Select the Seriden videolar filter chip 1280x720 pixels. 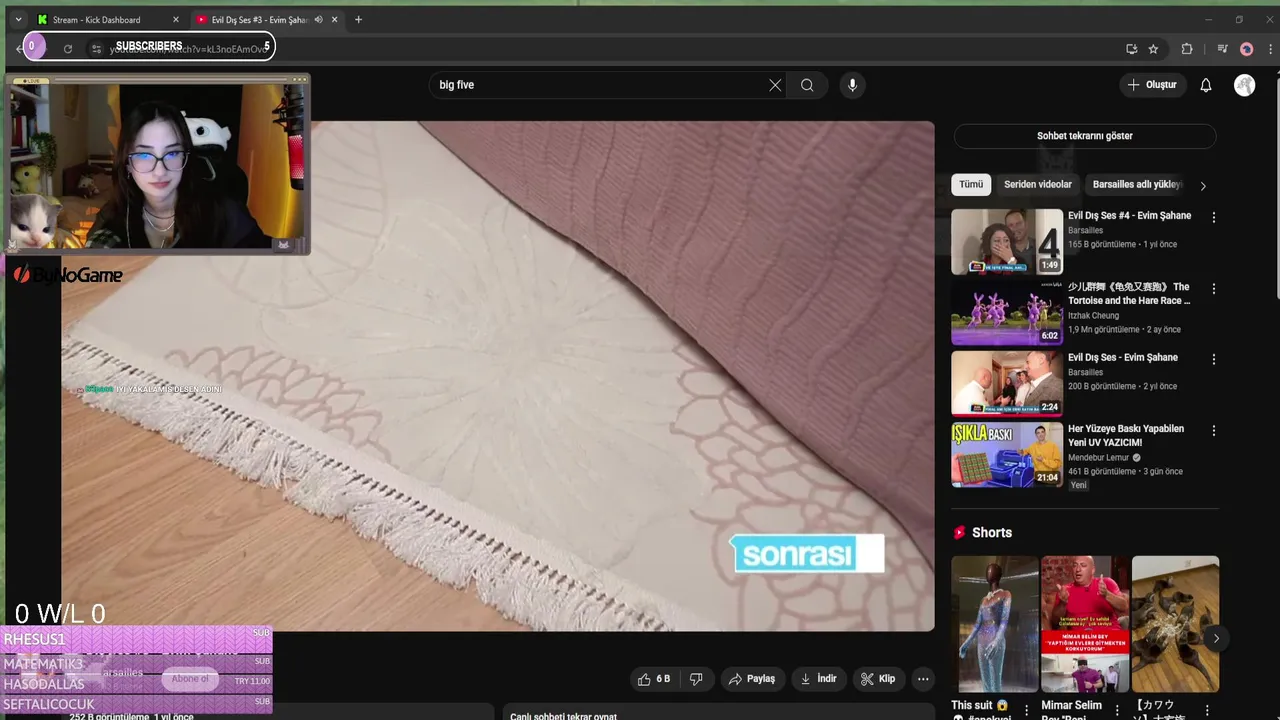click(1038, 184)
